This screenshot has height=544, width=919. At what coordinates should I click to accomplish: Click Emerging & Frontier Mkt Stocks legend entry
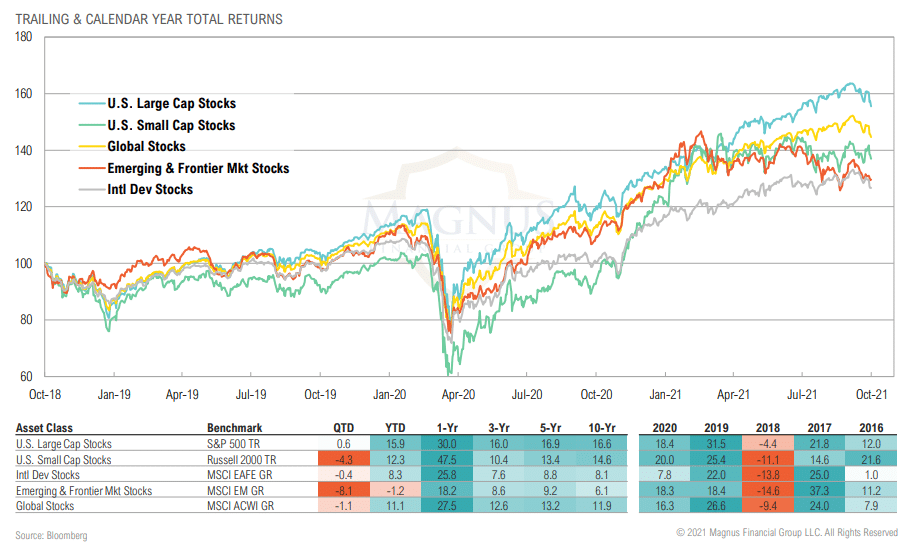click(x=184, y=168)
